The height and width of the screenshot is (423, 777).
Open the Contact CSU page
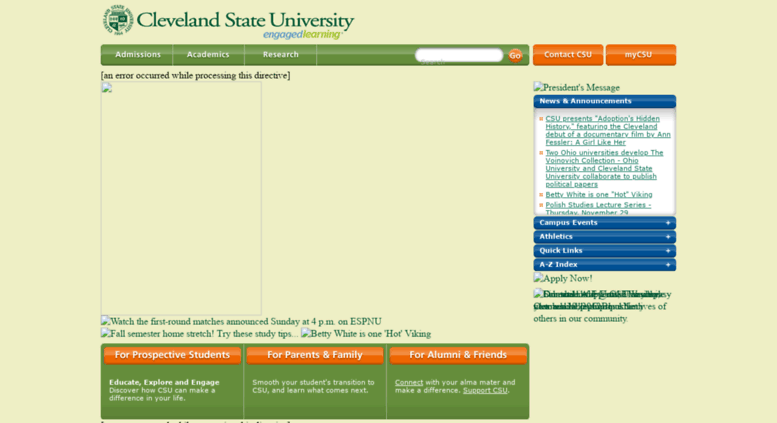[568, 55]
